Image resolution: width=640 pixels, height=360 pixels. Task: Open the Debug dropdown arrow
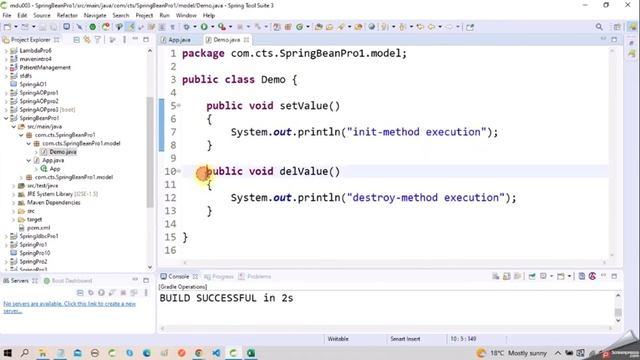[x=194, y=27]
